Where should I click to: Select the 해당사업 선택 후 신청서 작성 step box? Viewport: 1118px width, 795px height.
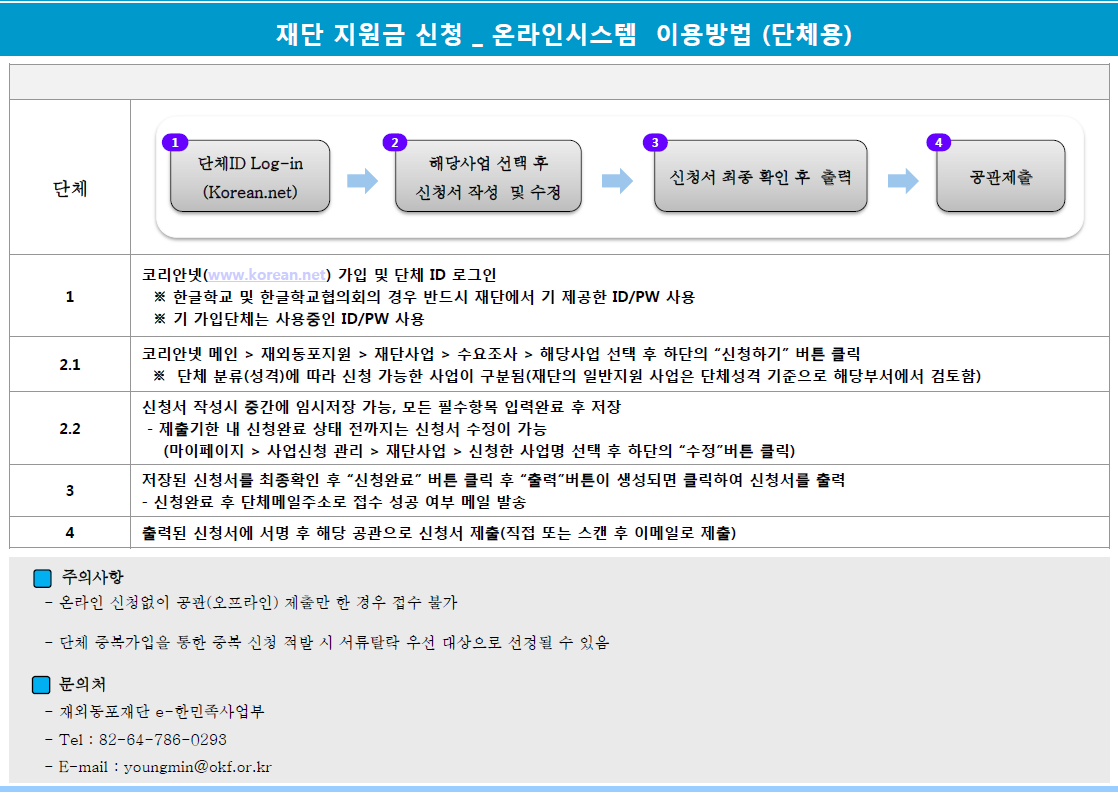coord(488,177)
